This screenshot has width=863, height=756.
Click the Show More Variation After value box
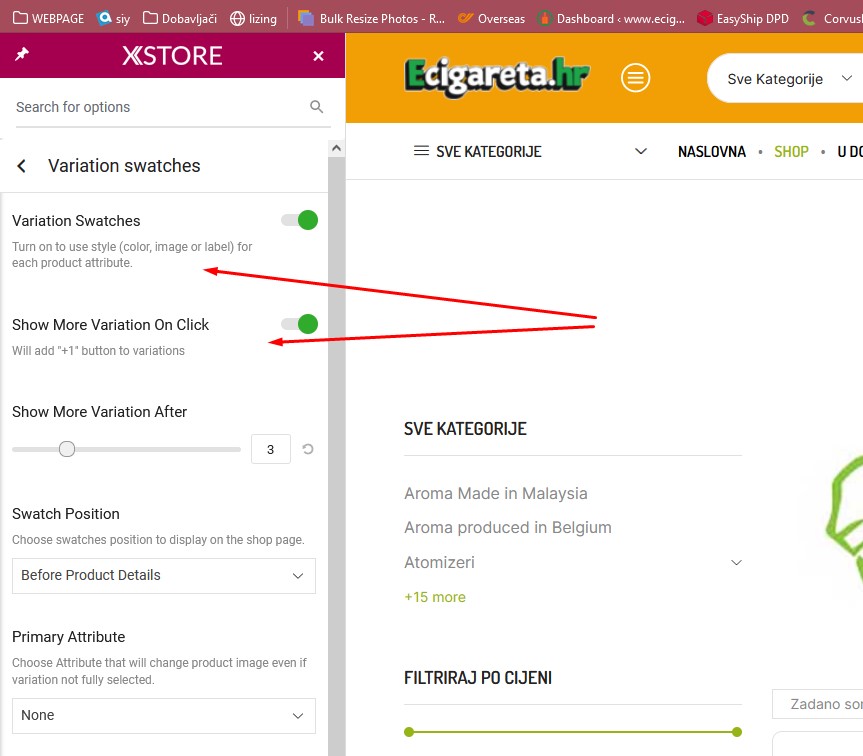[271, 449]
